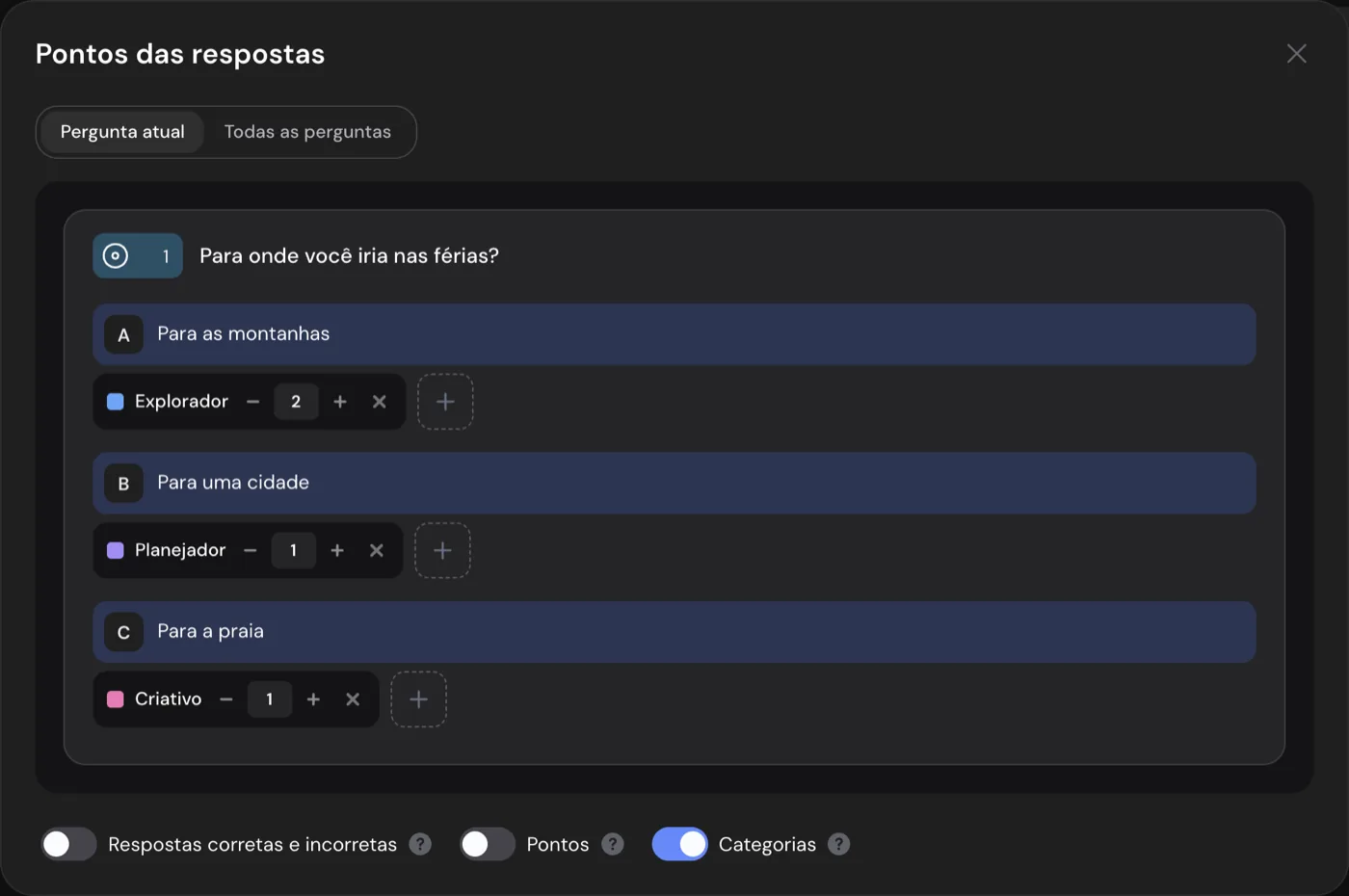This screenshot has width=1349, height=896.
Task: Increase Planejador points with plus icon
Action: point(337,550)
